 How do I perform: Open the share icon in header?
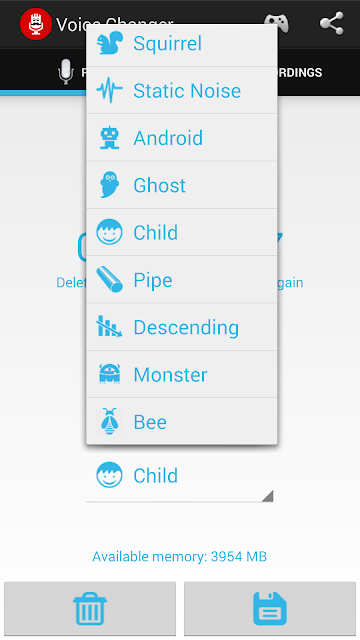coord(331,24)
